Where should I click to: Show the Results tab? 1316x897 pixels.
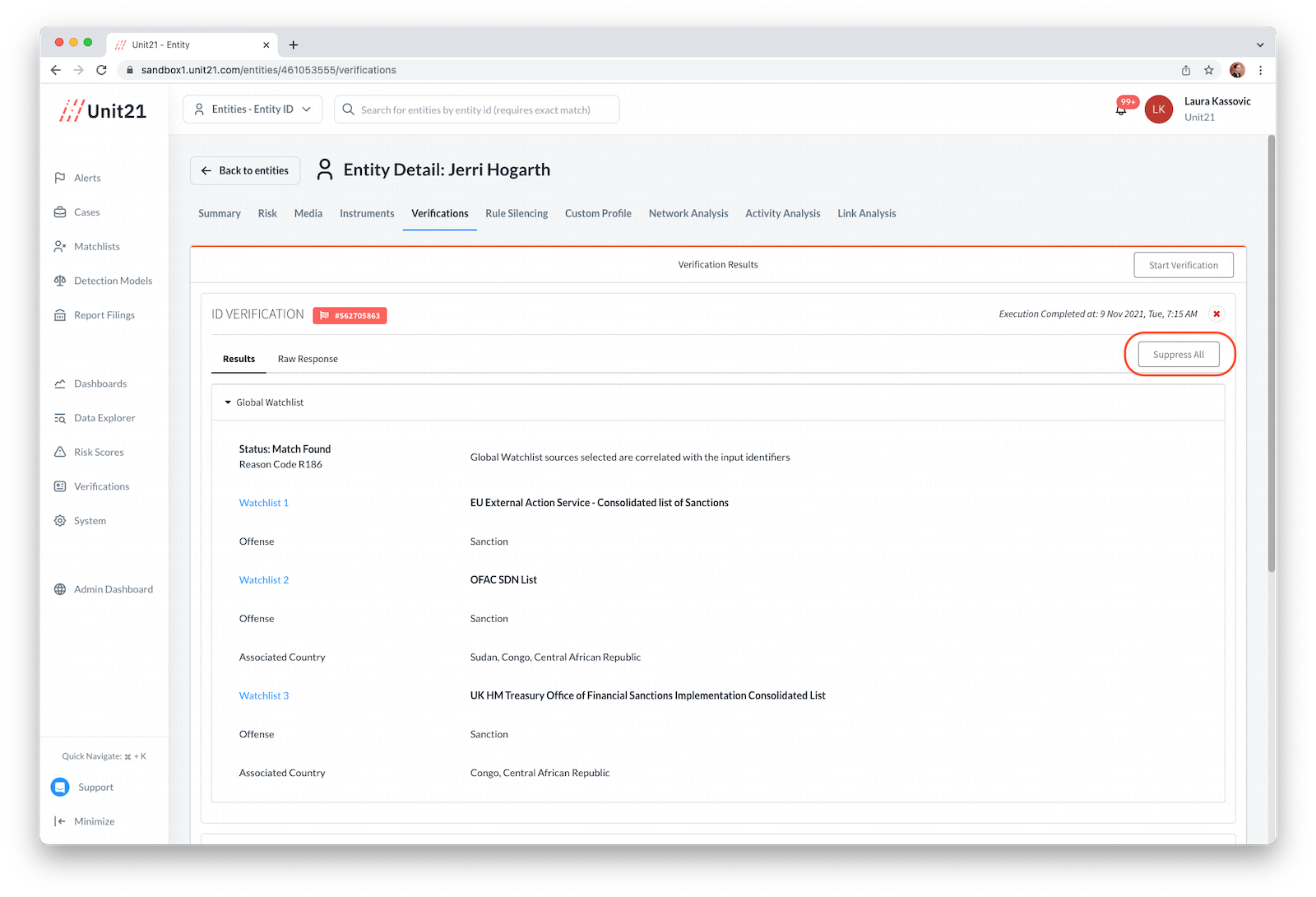pos(239,359)
